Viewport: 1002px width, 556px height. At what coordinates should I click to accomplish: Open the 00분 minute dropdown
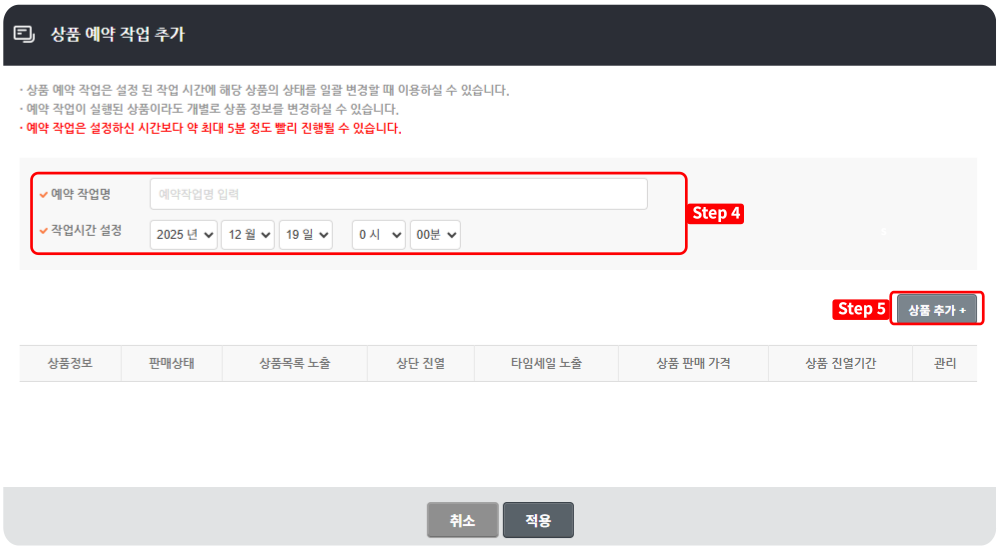[x=435, y=235]
